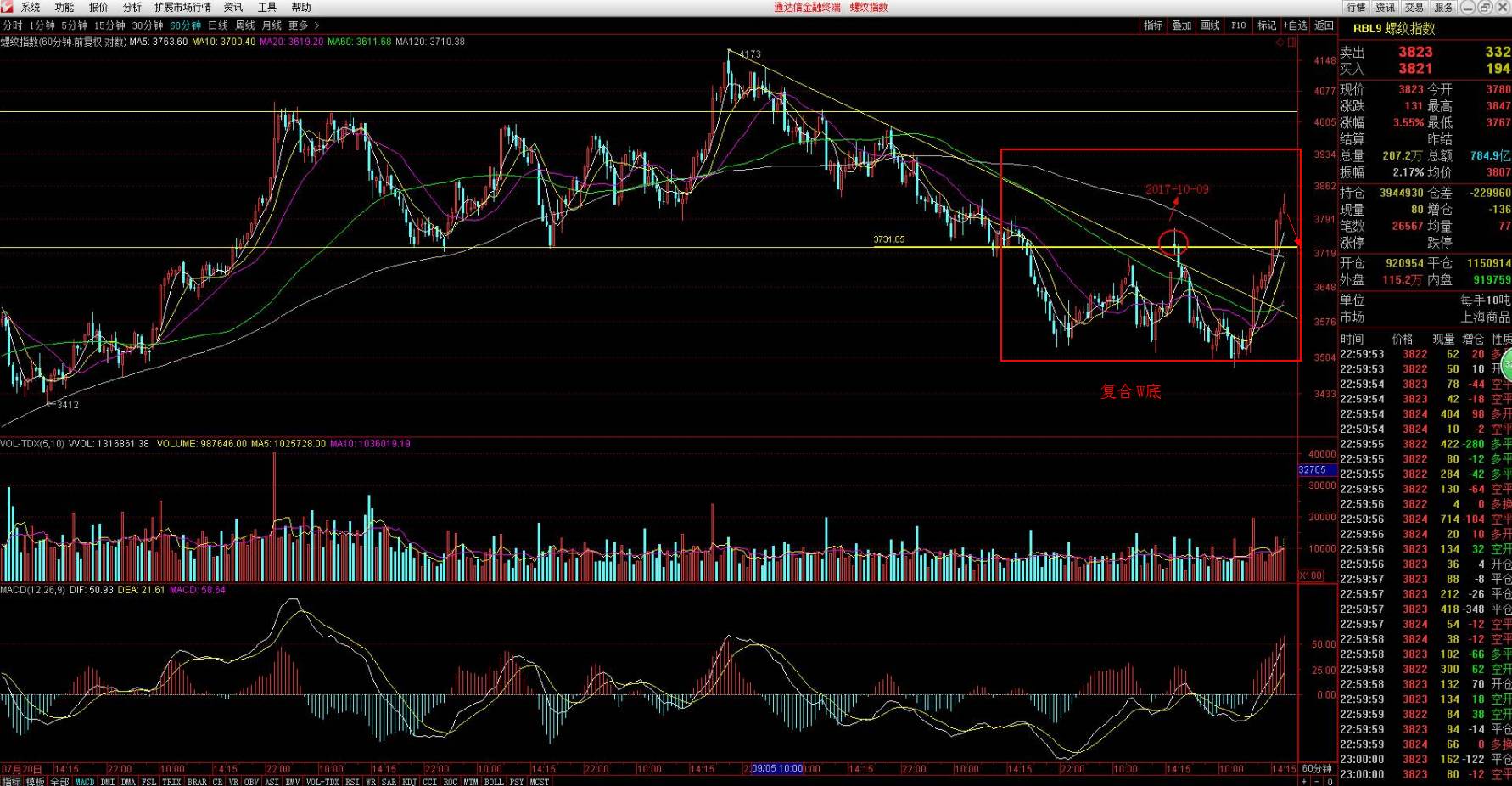Click the 通达信金融终端 title text
The image size is (1512, 786).
click(x=807, y=7)
